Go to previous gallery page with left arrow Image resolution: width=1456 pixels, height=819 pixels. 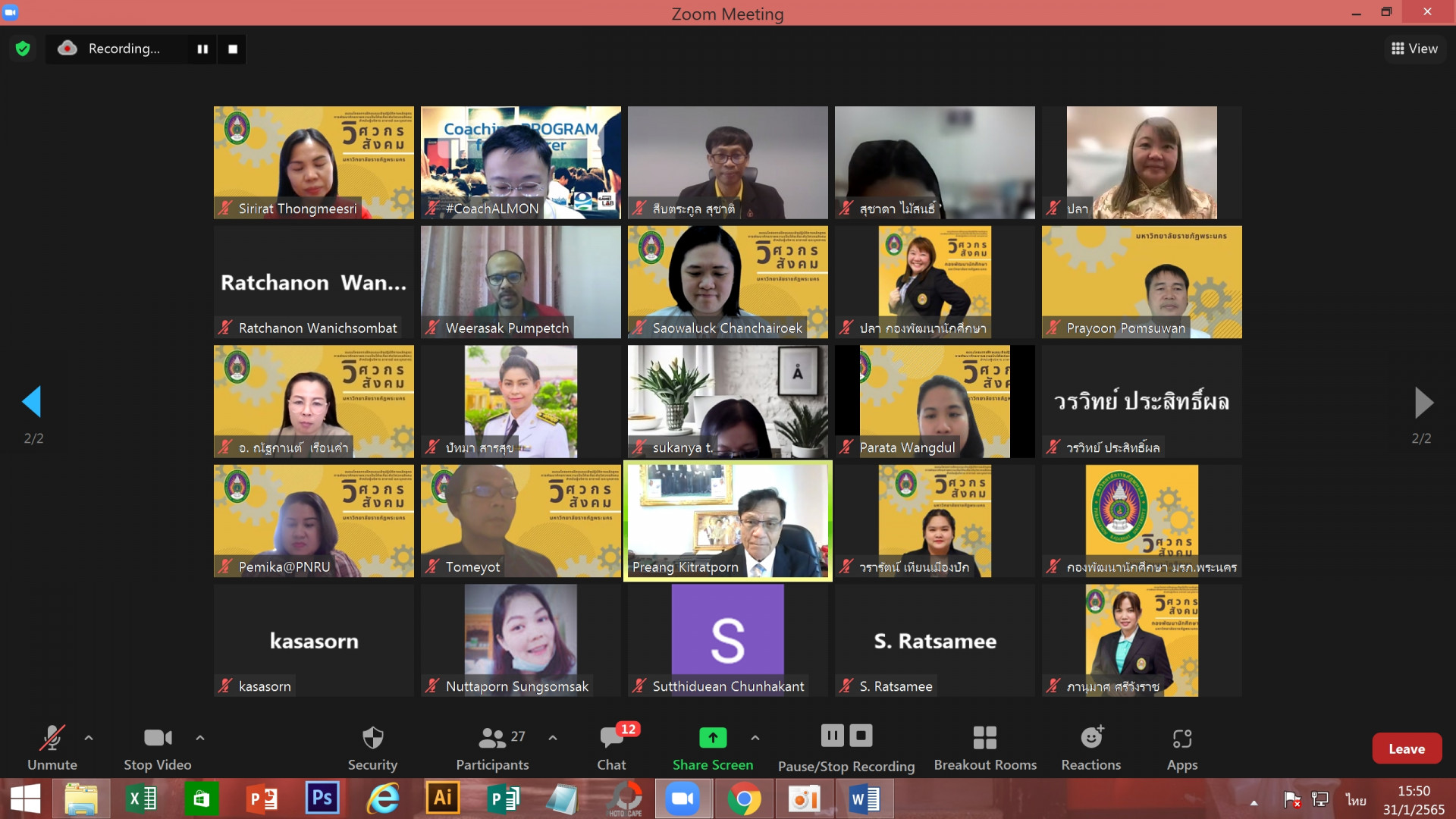pos(32,402)
